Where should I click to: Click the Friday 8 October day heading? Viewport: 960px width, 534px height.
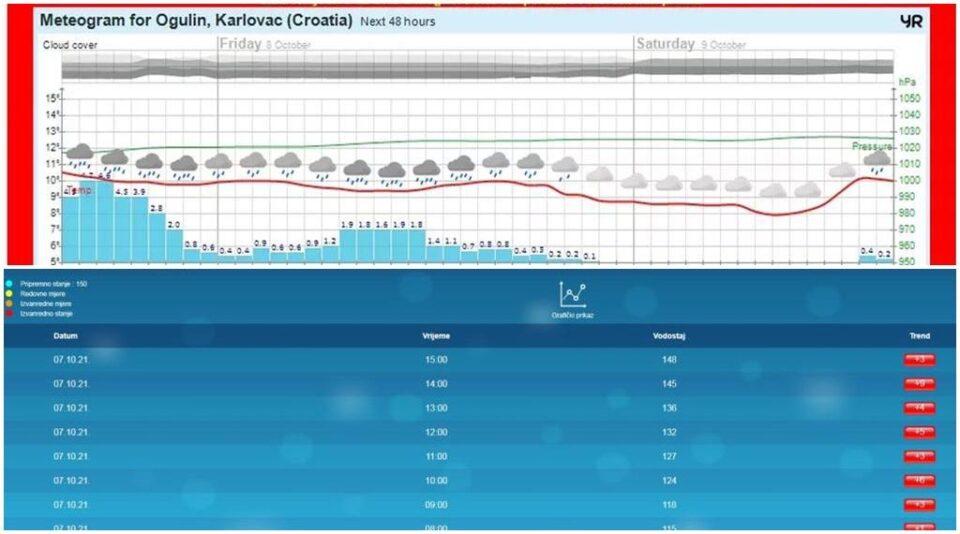tap(265, 44)
